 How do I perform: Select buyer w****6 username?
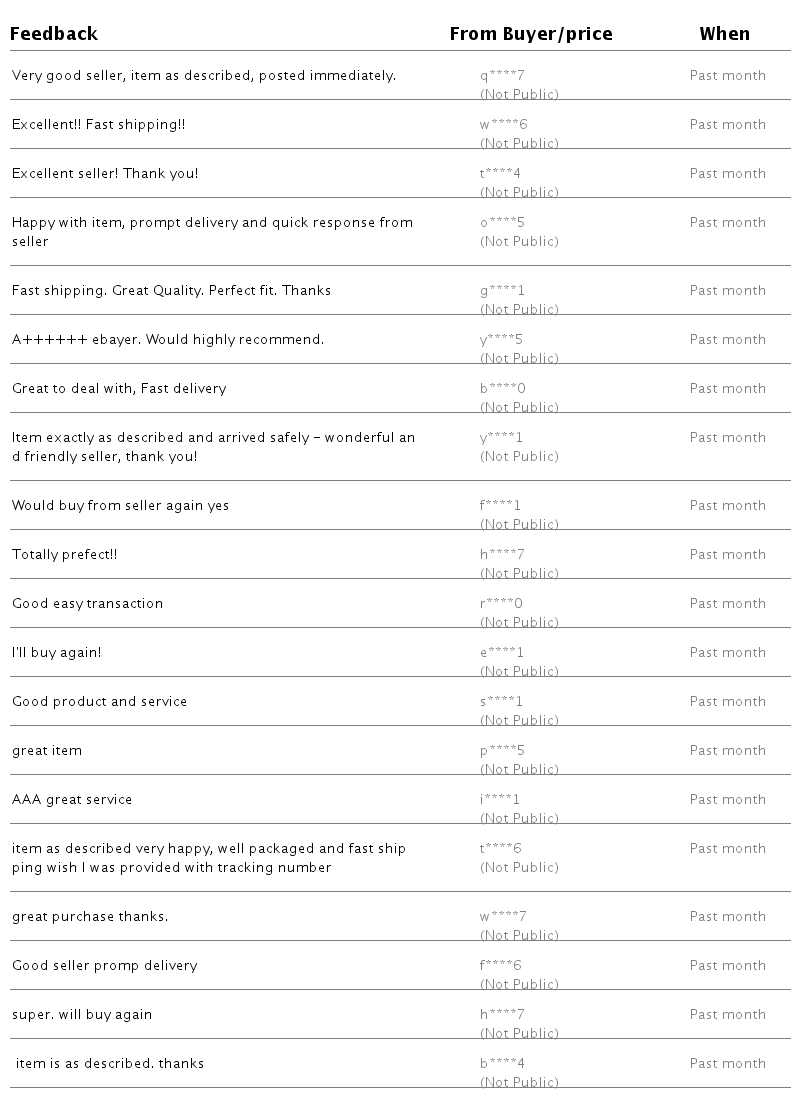(503, 124)
